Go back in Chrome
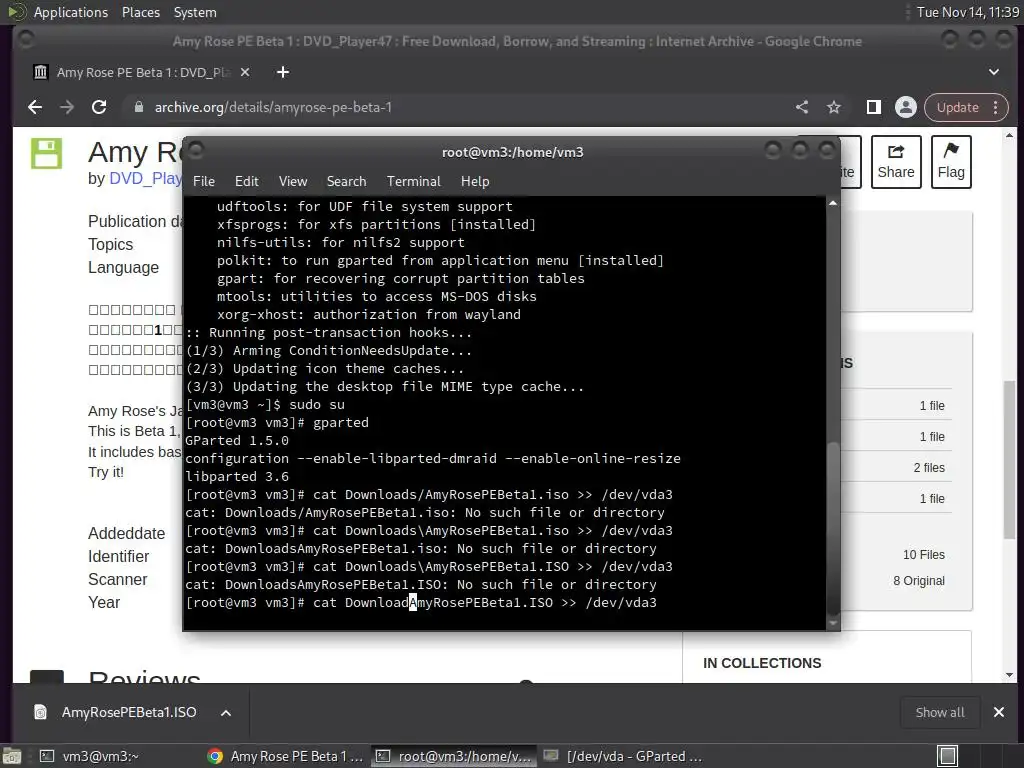The image size is (1024, 768). [x=35, y=107]
